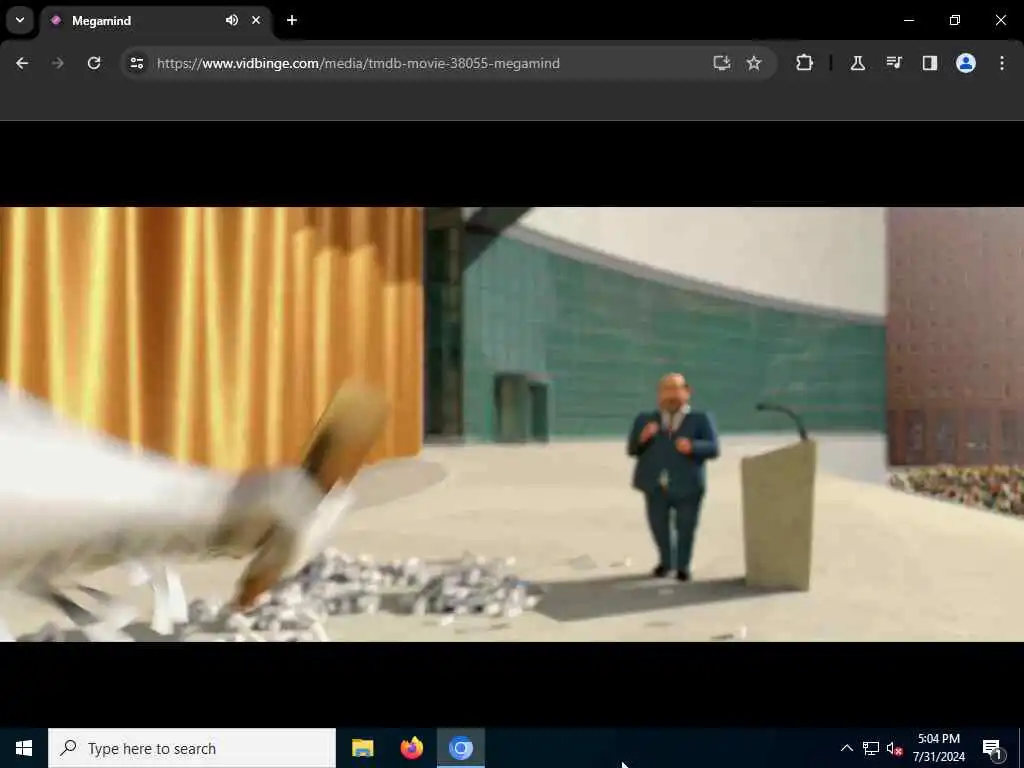Open File Explorer from the taskbar
Screen dimensions: 1024x768
pyautogui.click(x=362, y=748)
